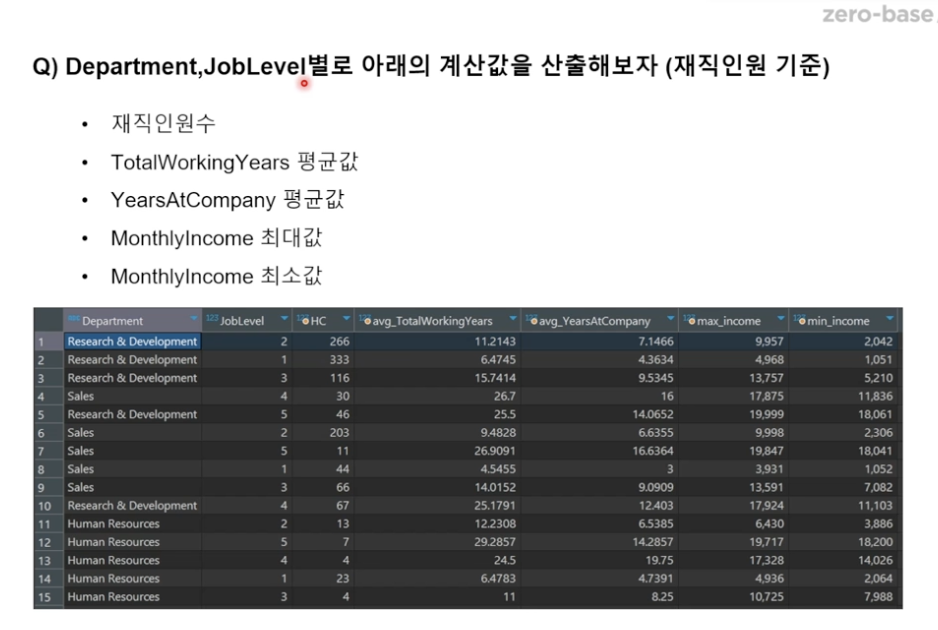Image resolution: width=938 pixels, height=630 pixels.
Task: Select the Department column header label
Action: click(x=112, y=321)
